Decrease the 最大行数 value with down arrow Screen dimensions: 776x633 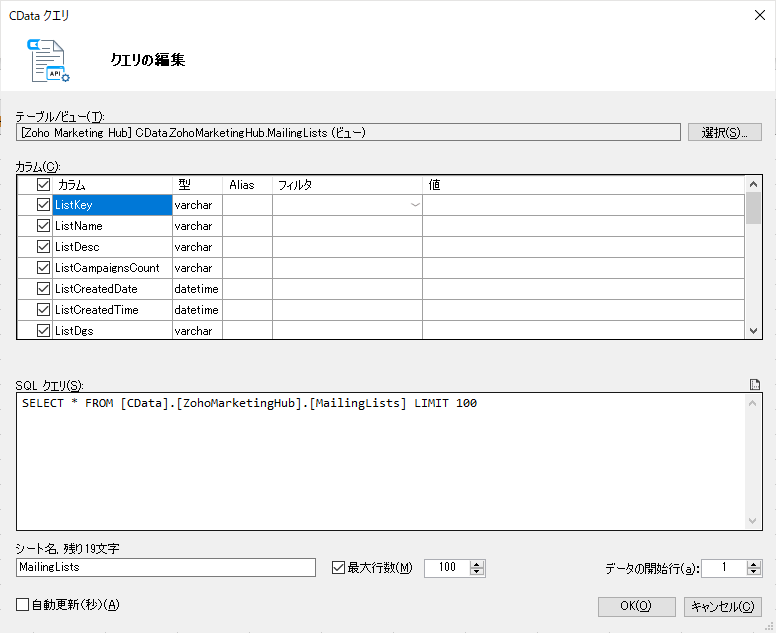pos(477,572)
